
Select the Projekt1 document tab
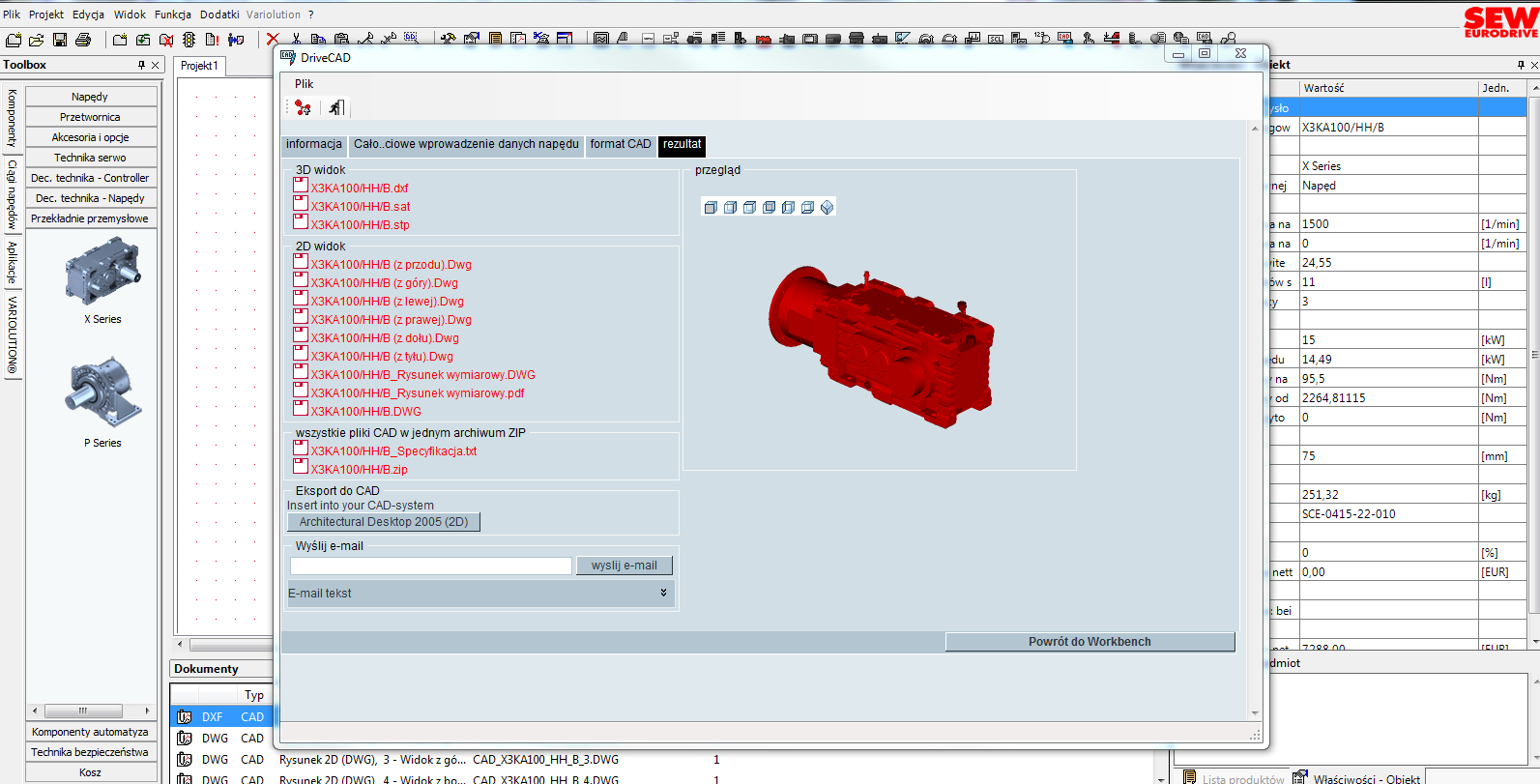pos(199,66)
